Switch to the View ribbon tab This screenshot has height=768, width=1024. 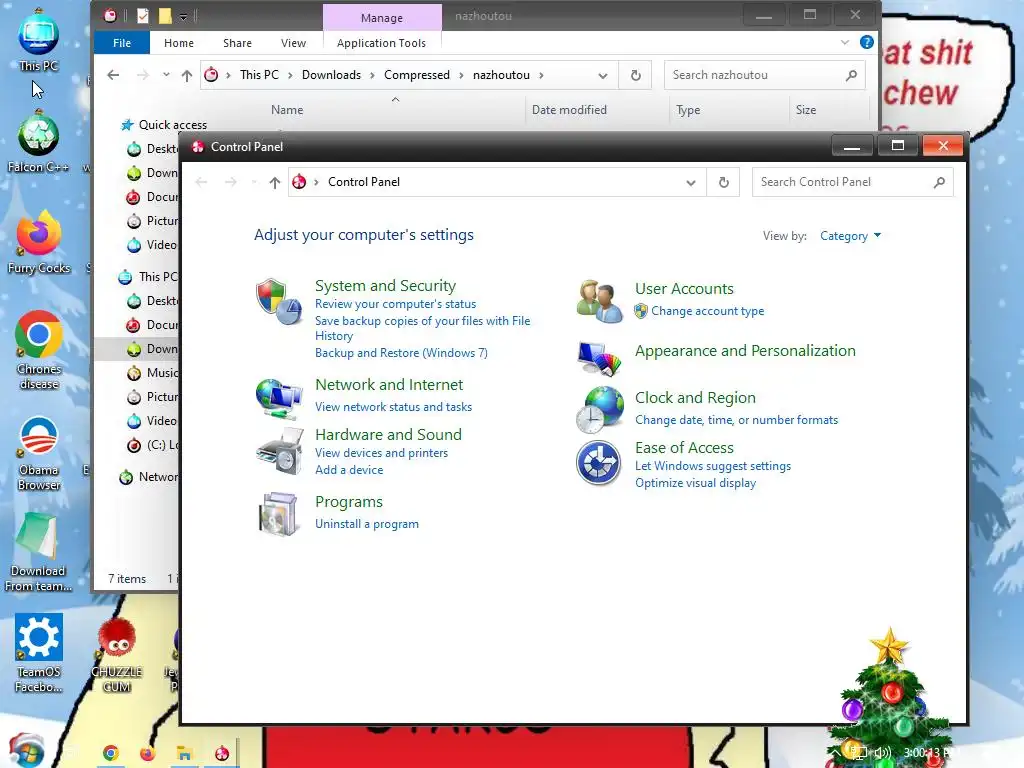[293, 42]
